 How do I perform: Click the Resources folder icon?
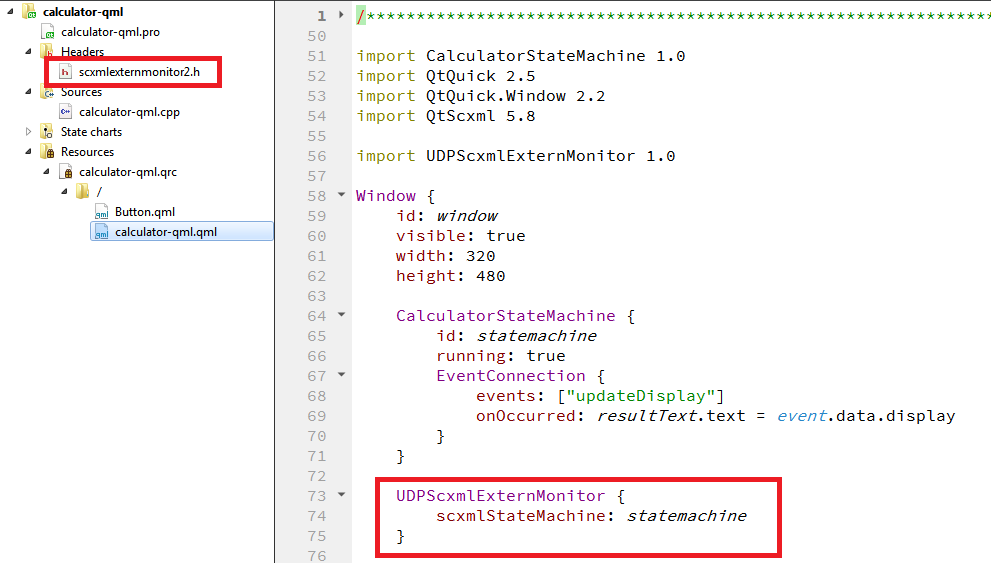tap(47, 152)
